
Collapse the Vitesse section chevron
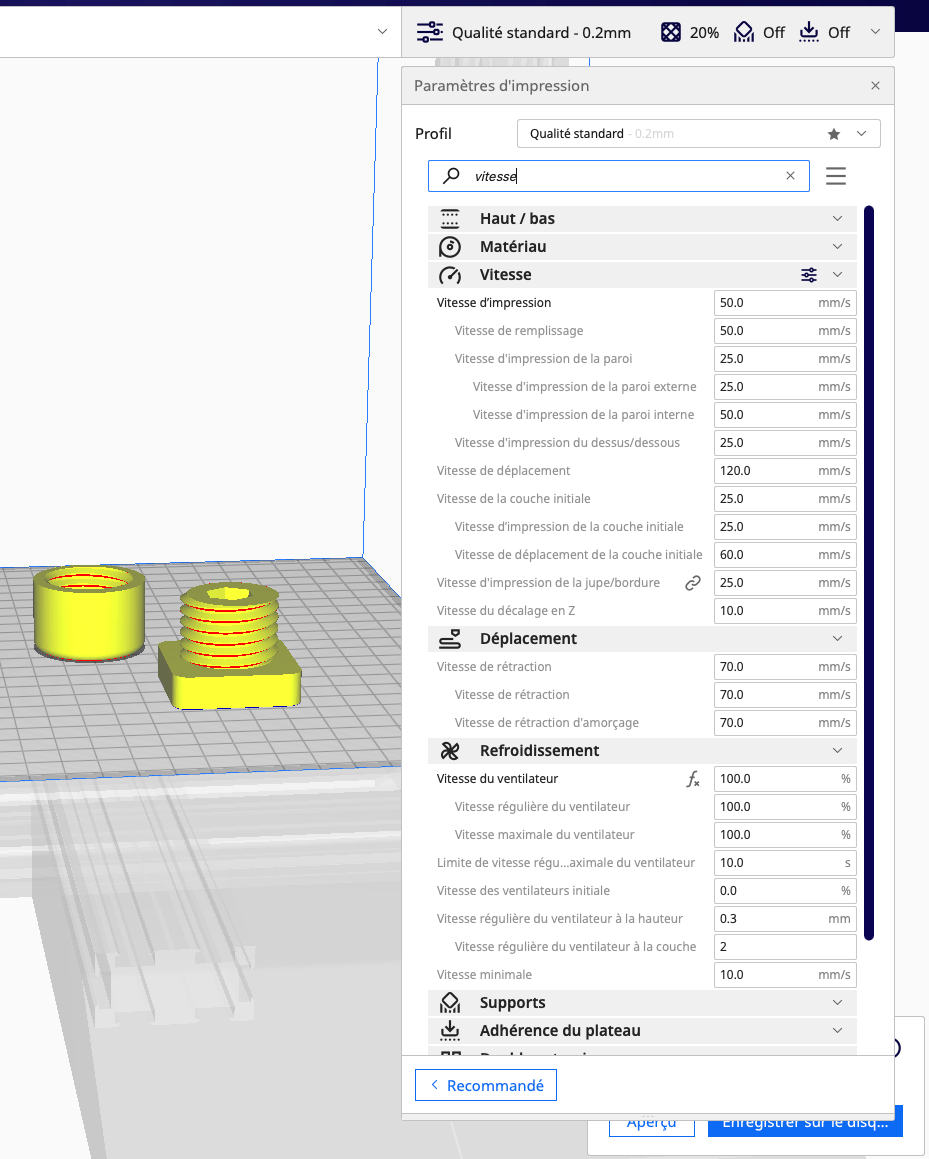point(837,275)
